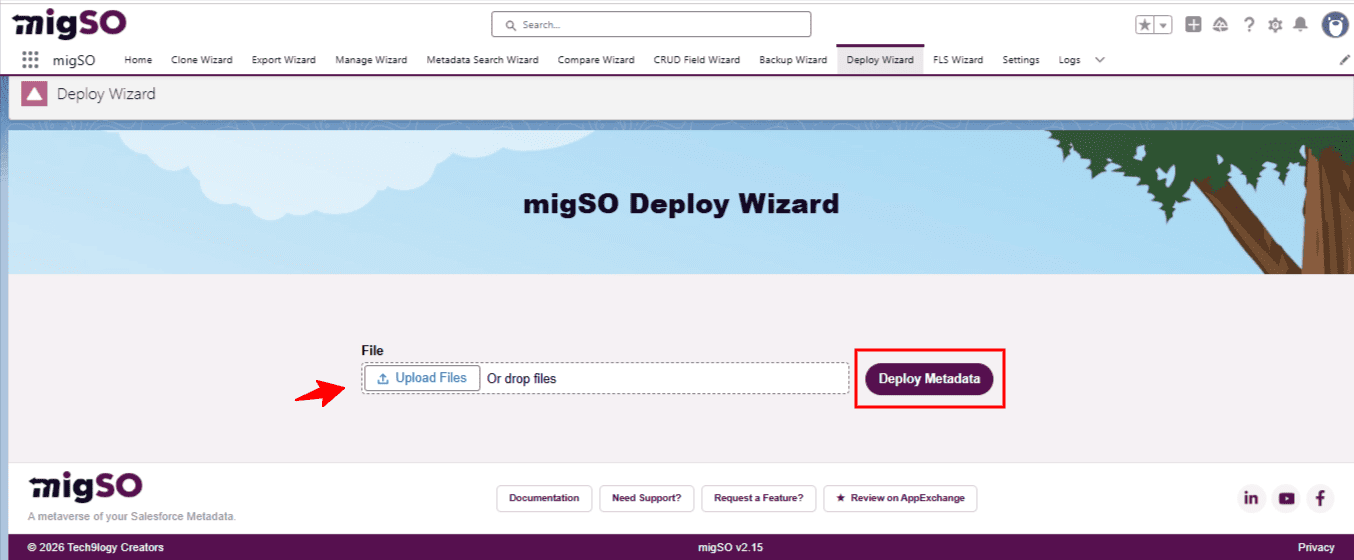
Task: Go to the Home tab
Action: point(138,60)
